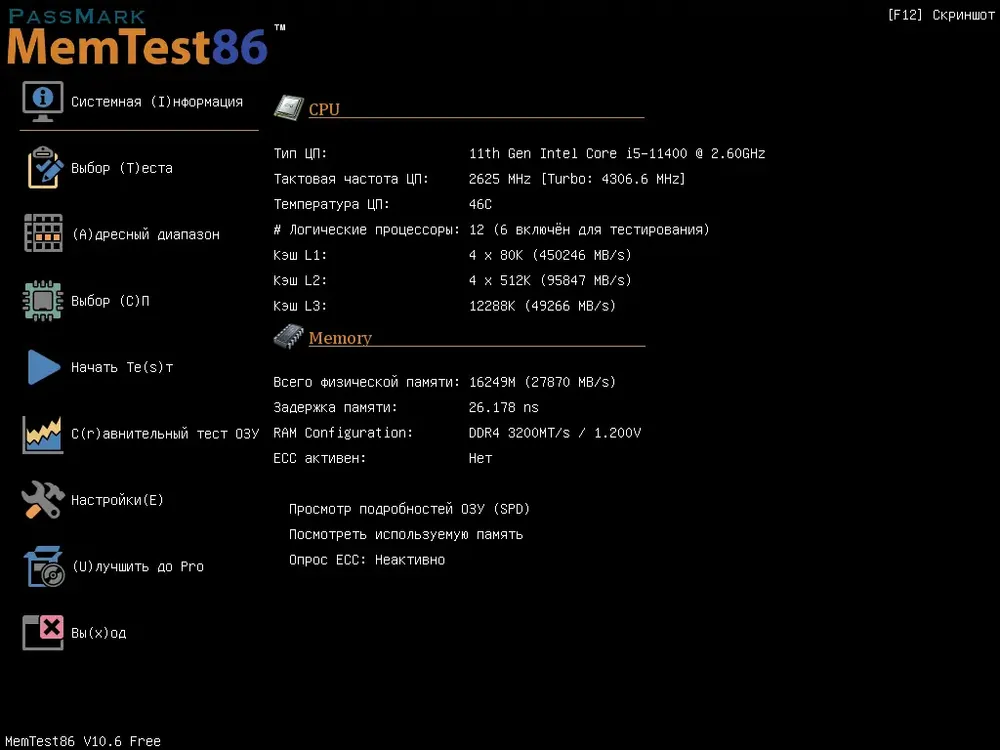The image size is (1000, 750).
Task: Click the RAM Benchmark chart icon
Action: click(43, 434)
